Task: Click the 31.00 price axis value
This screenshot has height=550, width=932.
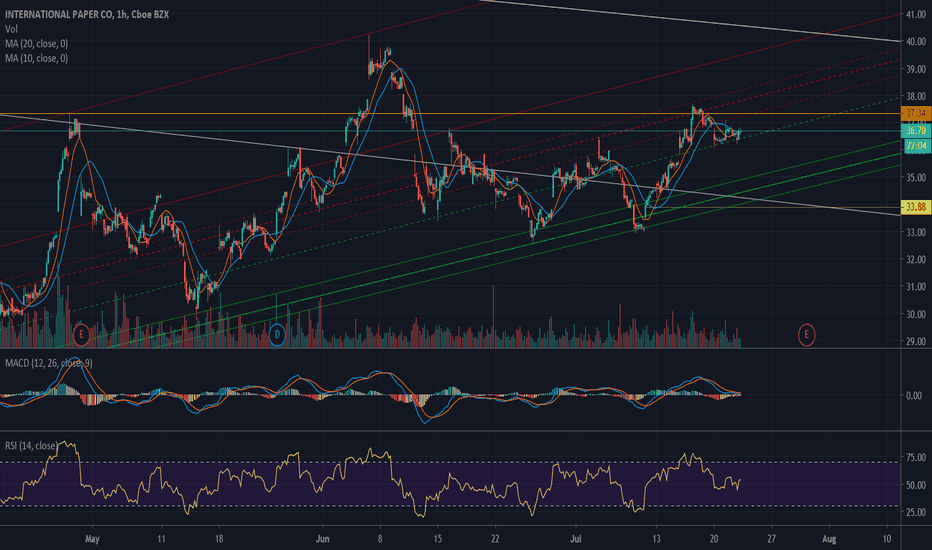Action: click(916, 287)
